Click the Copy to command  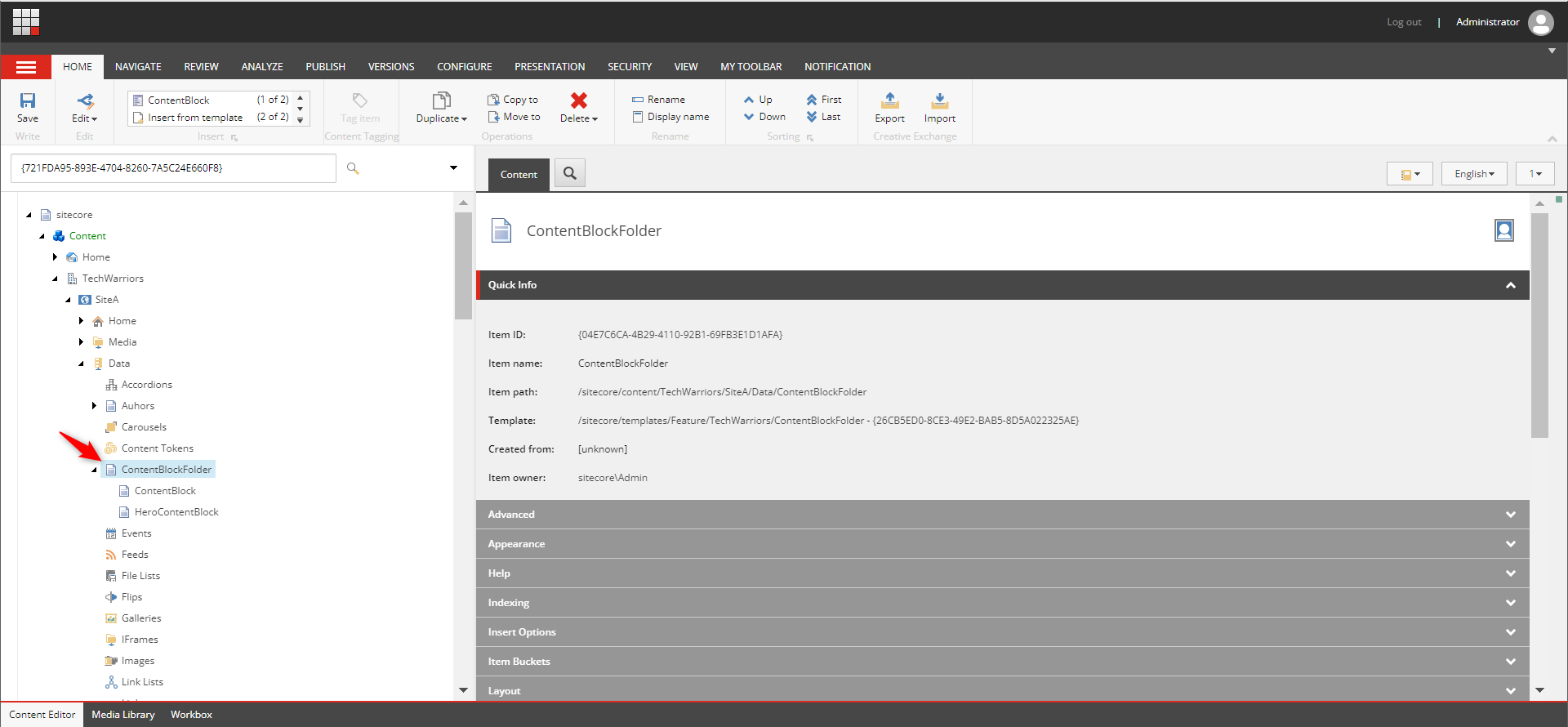coord(513,100)
